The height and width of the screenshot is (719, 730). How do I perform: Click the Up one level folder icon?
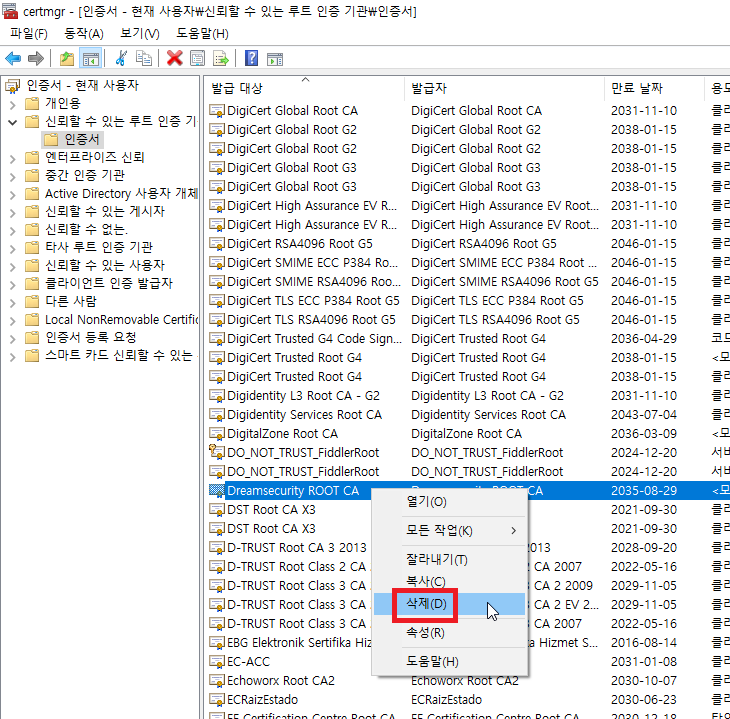coord(67,59)
